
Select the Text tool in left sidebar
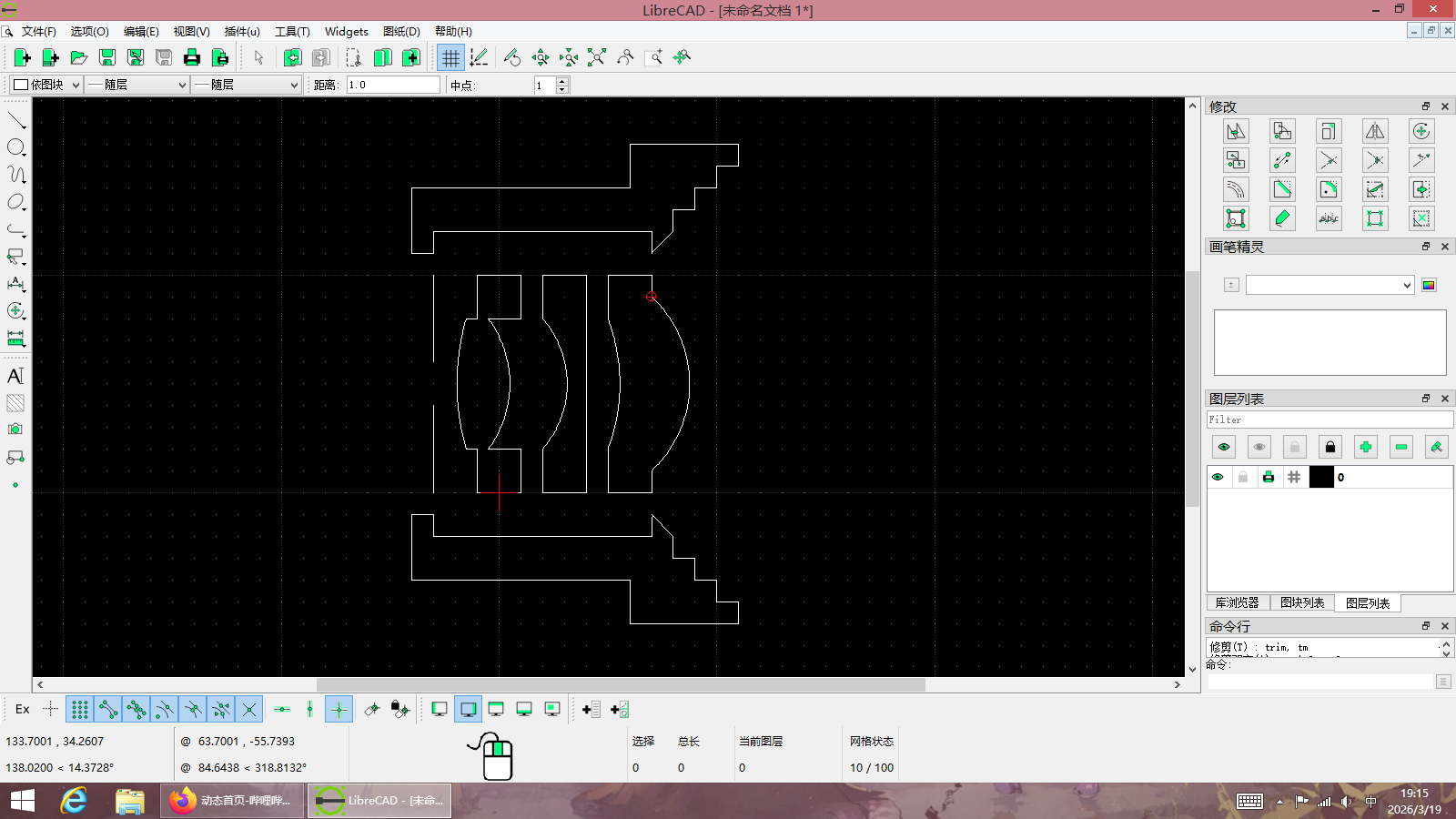pos(15,376)
